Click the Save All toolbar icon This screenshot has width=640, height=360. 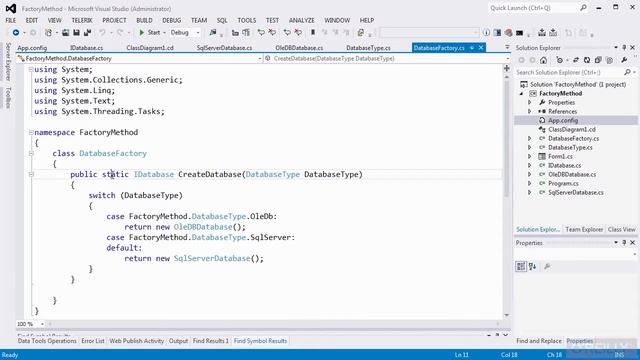(87, 32)
